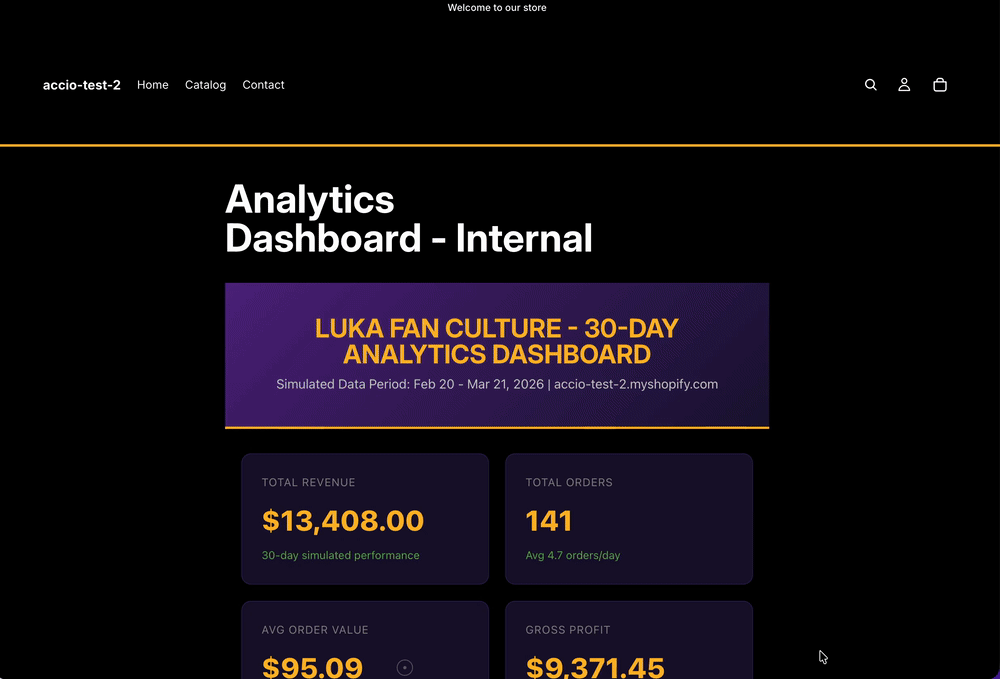Screen dimensions: 1000x679
Task: Select the Avg Order Value card label
Action: pos(315,630)
